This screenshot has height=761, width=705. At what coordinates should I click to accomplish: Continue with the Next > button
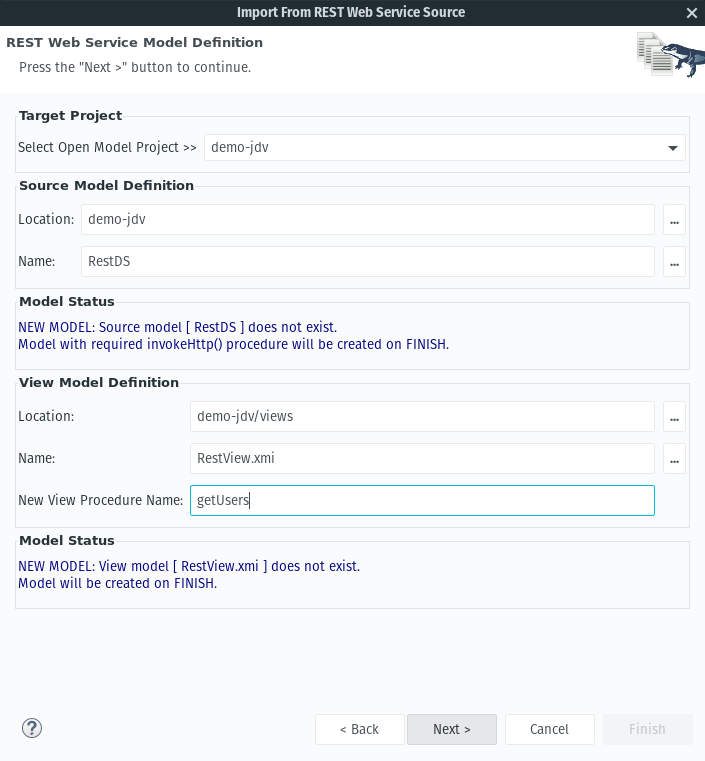(x=452, y=729)
